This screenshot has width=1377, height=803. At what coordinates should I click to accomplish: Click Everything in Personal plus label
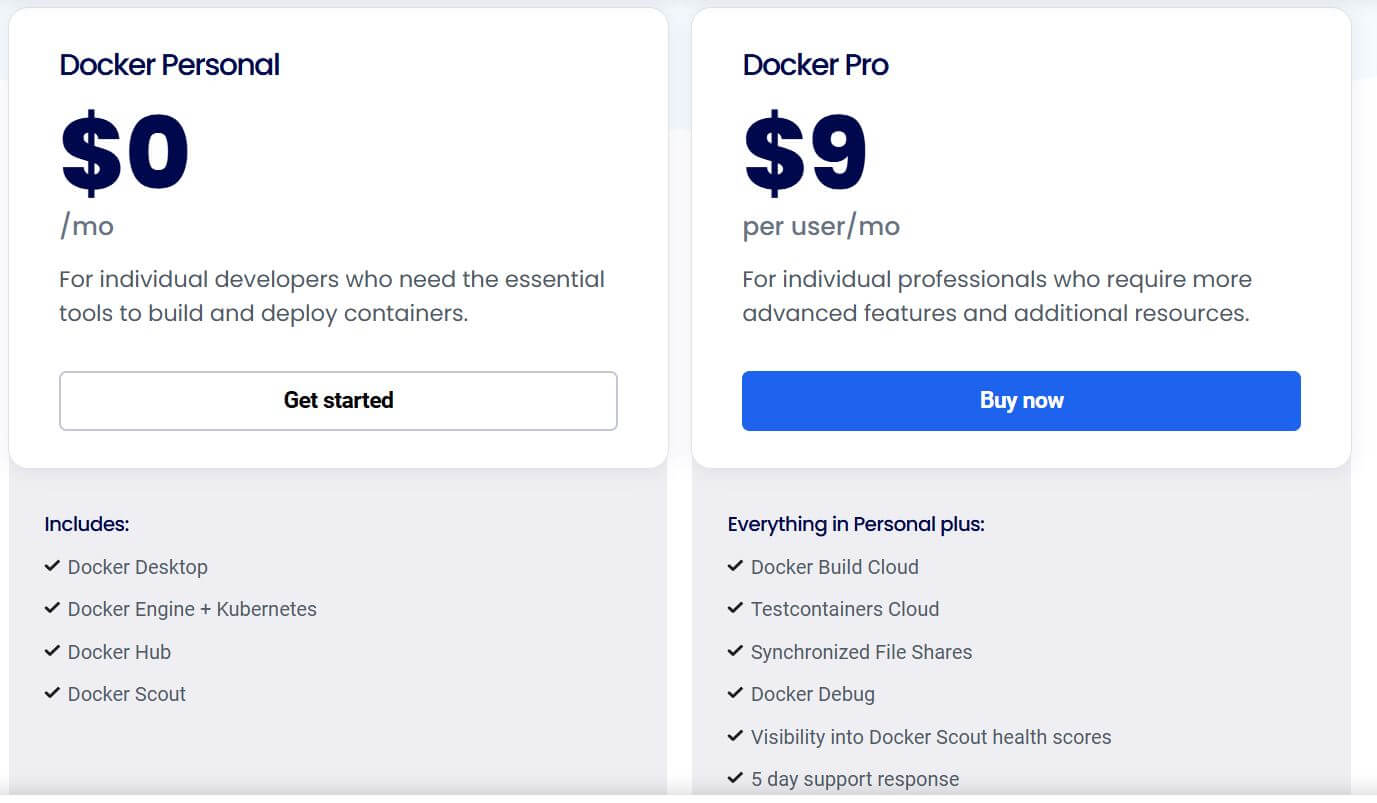pyautogui.click(x=856, y=524)
